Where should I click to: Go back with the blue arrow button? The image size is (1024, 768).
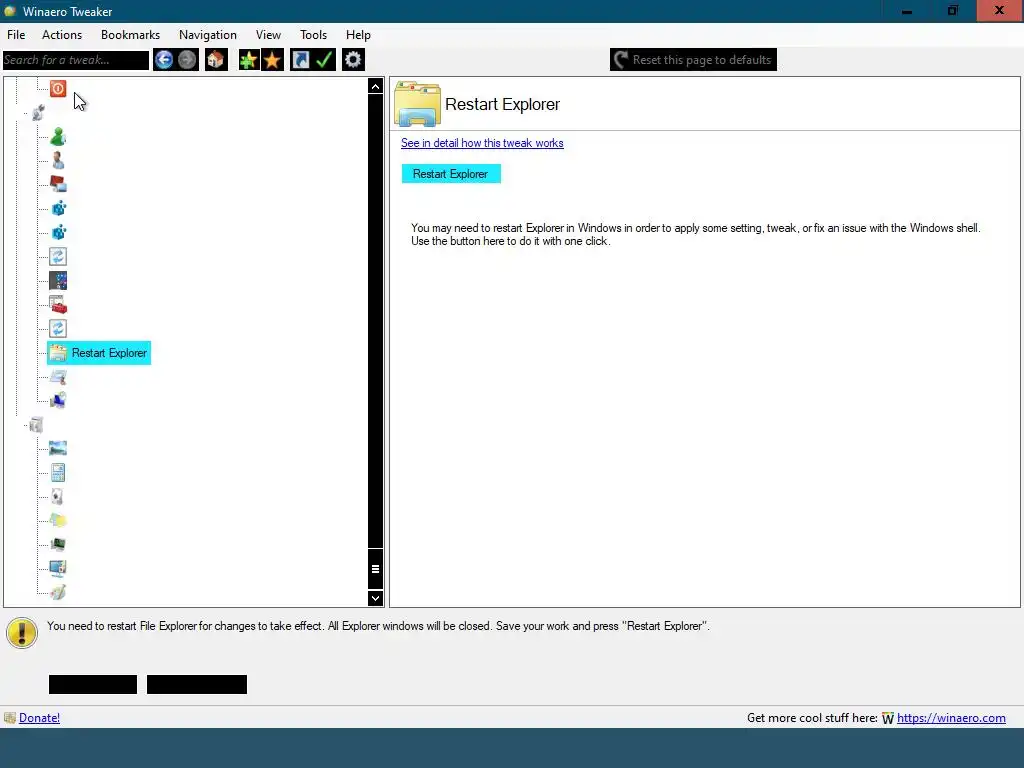(164, 60)
